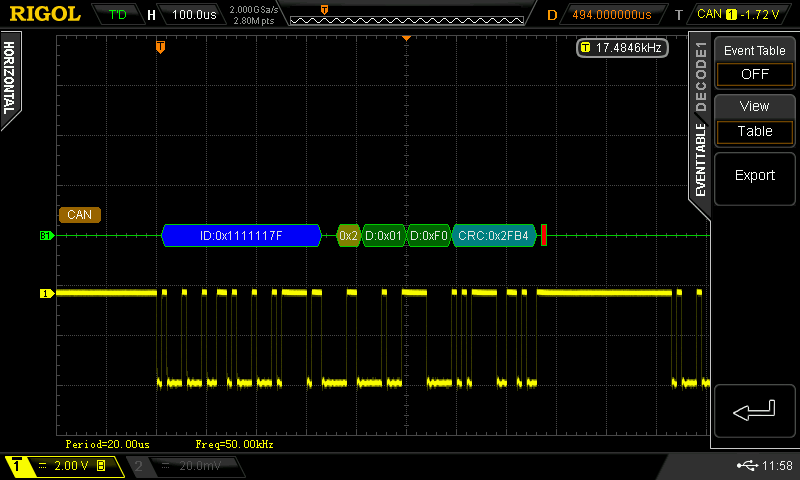
Task: Click the CRC:0x2FB4 decode field
Action: pos(493,236)
